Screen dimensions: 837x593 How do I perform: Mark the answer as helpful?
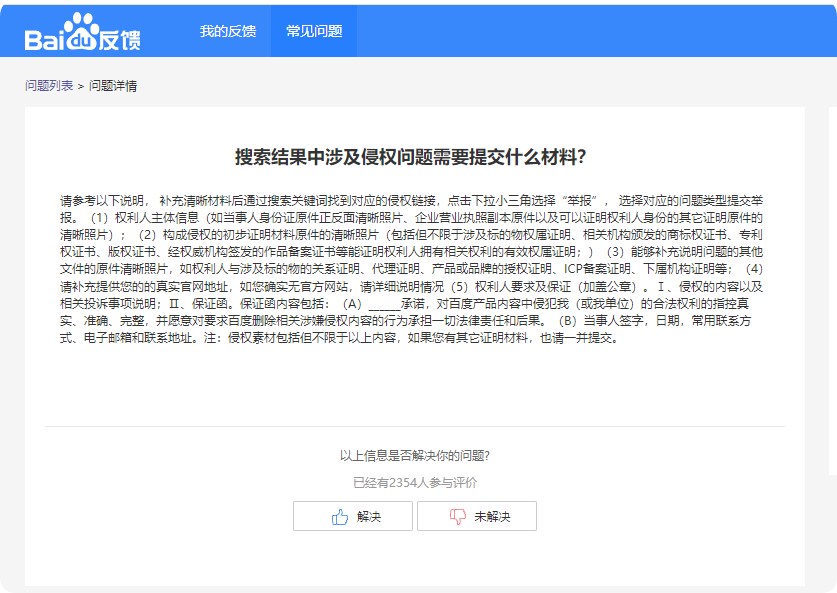click(x=351, y=516)
